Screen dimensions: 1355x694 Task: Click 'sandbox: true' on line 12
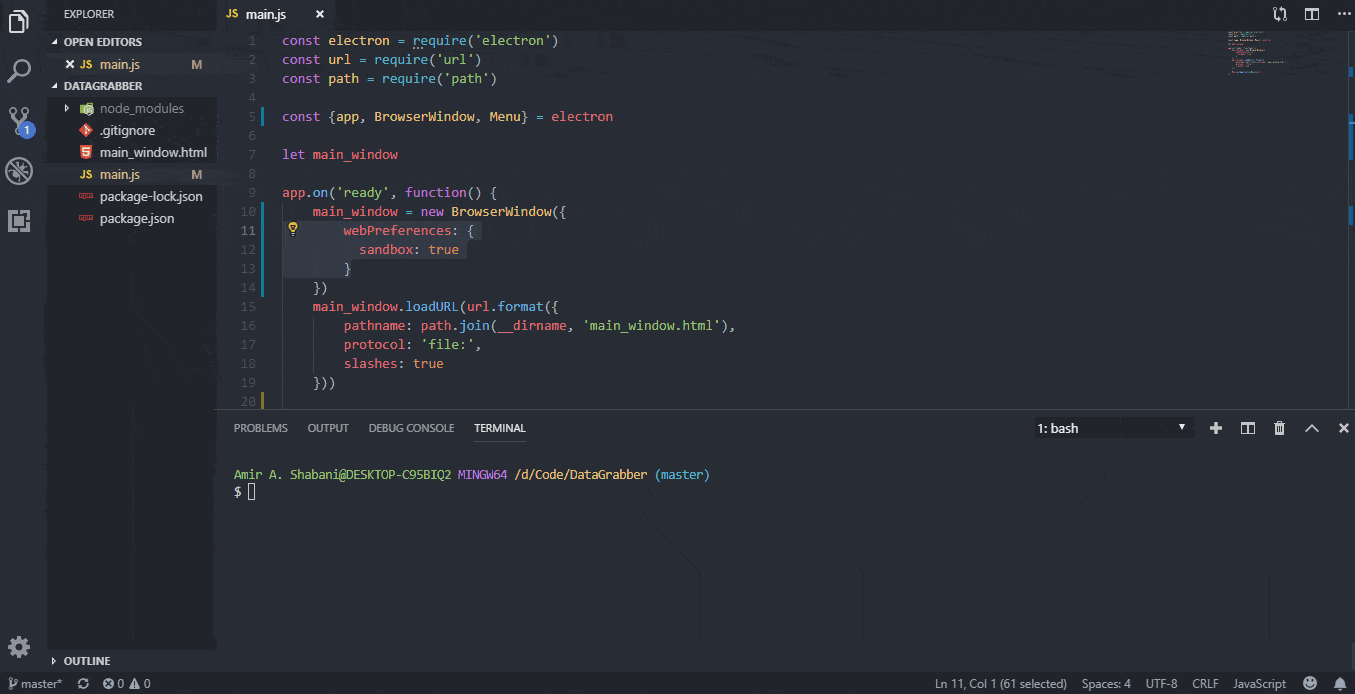point(409,250)
